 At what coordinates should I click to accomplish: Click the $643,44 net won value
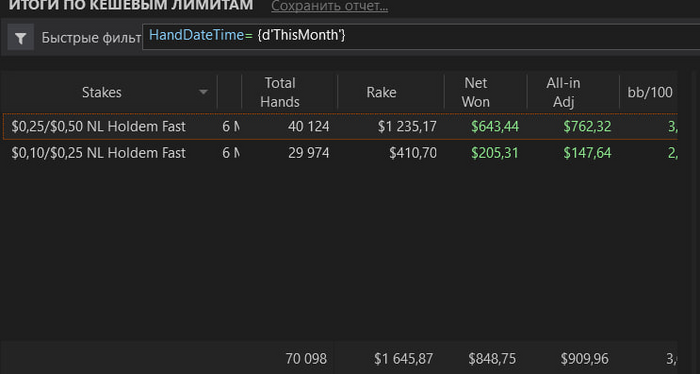click(x=495, y=127)
